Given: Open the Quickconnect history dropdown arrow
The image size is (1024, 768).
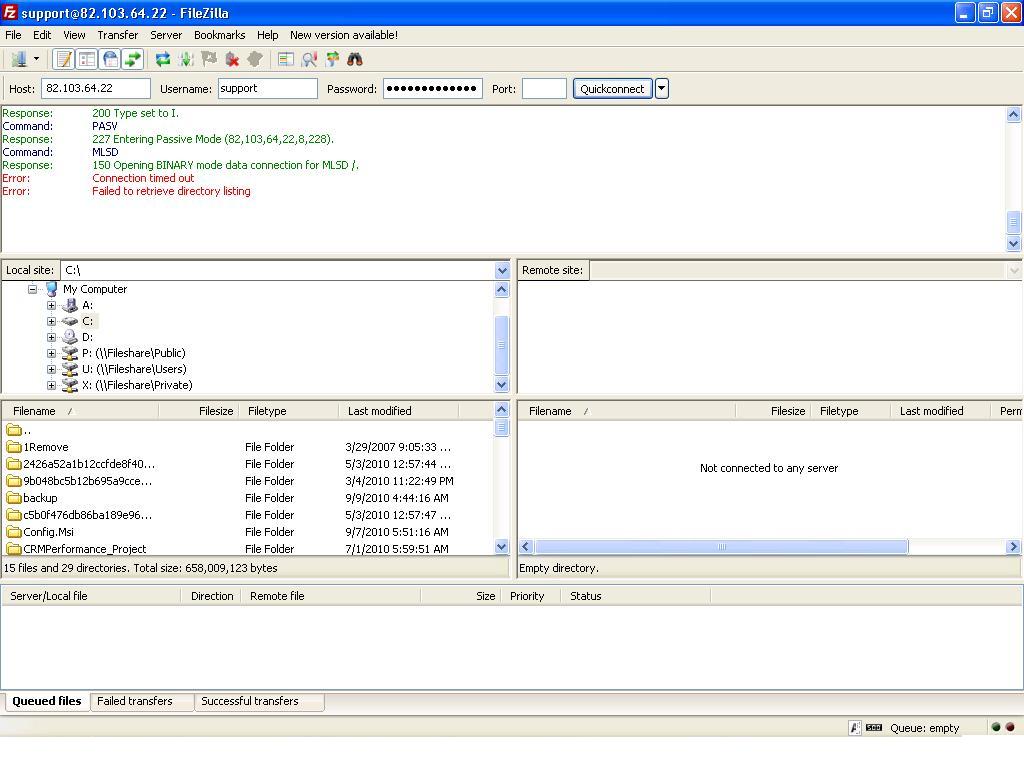Looking at the screenshot, I should click(661, 89).
